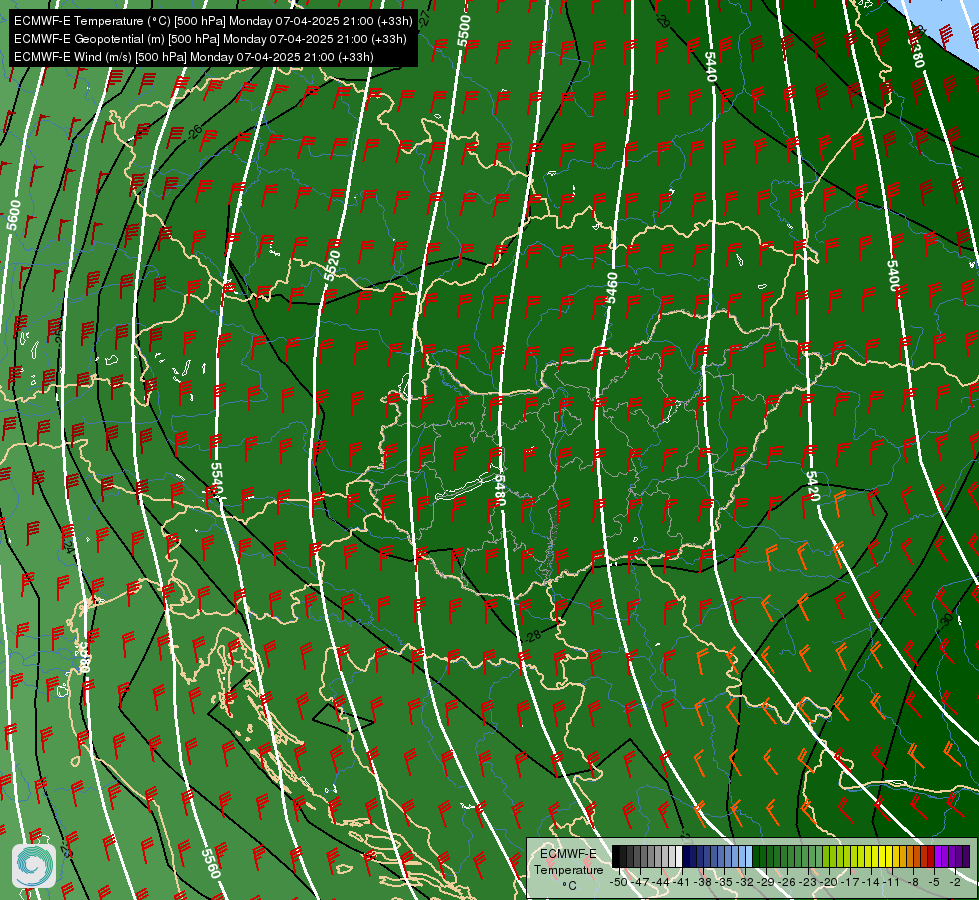
Task: Select the ECMWF-E Temperature title line
Action: point(213,21)
